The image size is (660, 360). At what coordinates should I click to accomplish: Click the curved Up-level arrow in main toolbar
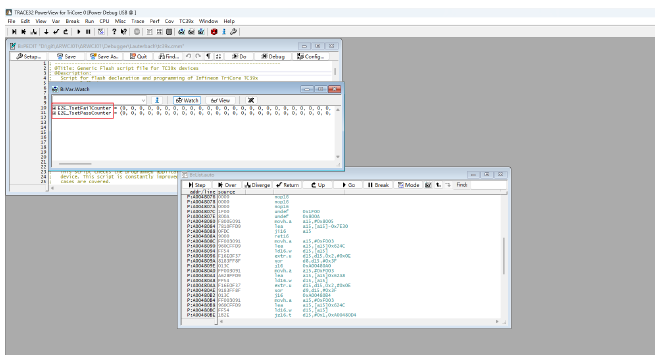[66, 32]
